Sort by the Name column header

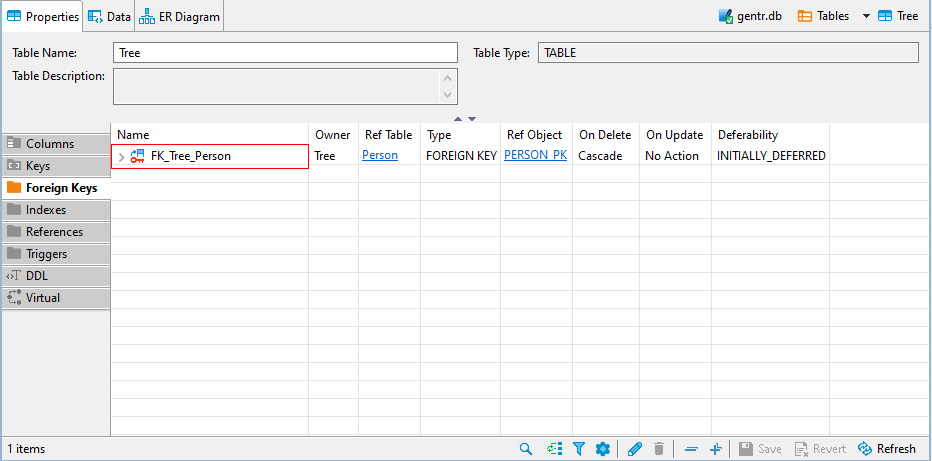(210, 135)
